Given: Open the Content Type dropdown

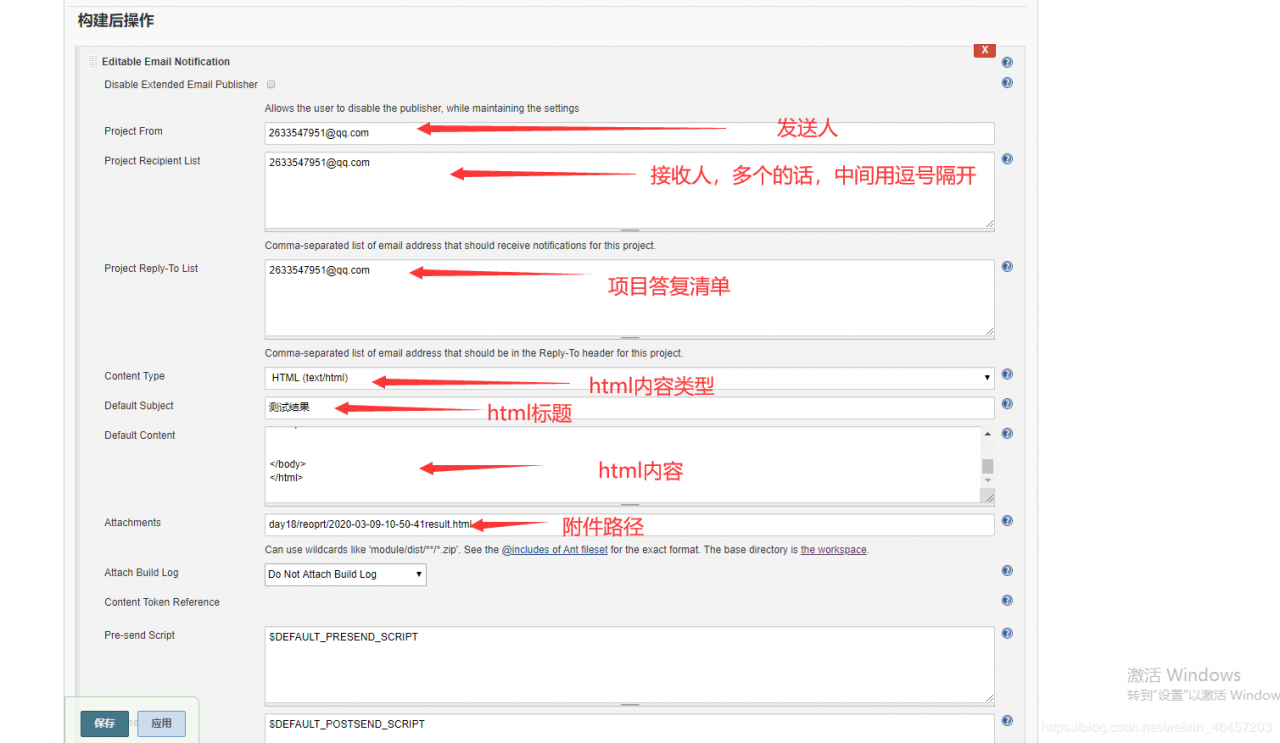Looking at the screenshot, I should 629,378.
